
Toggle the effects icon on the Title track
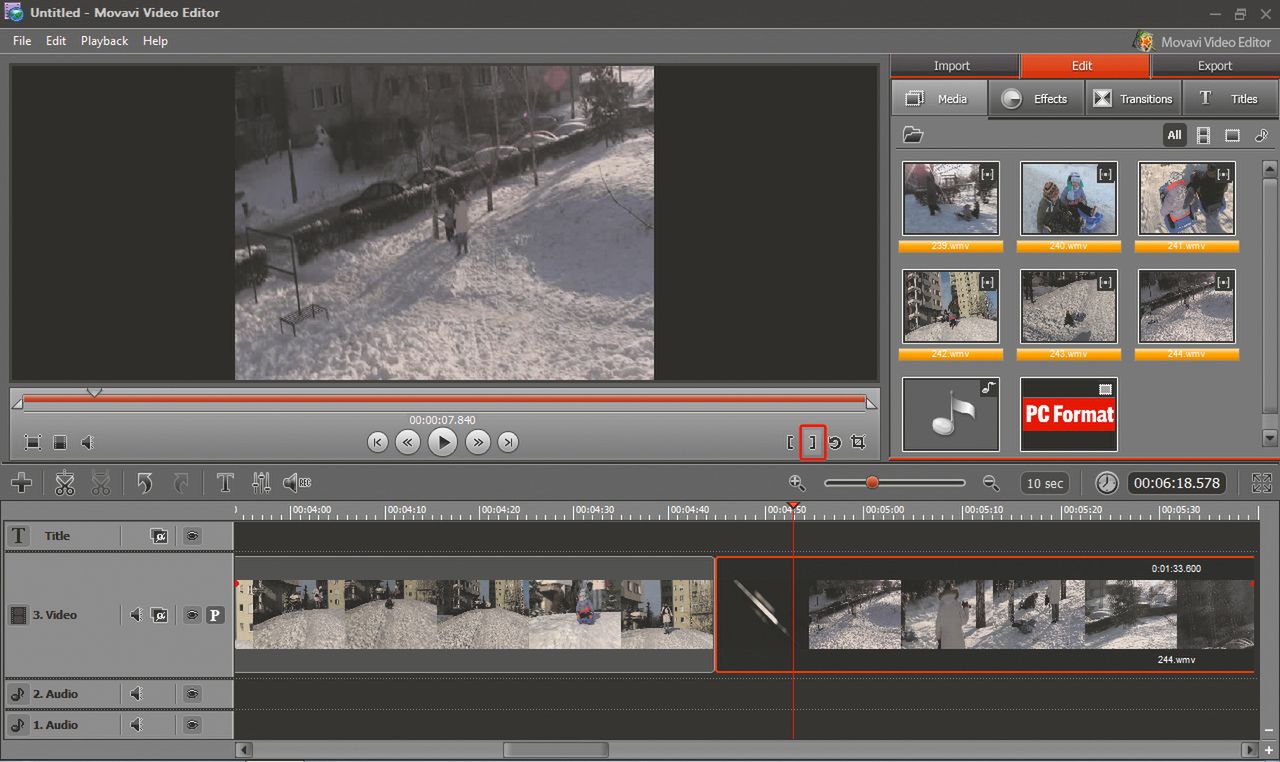point(159,536)
